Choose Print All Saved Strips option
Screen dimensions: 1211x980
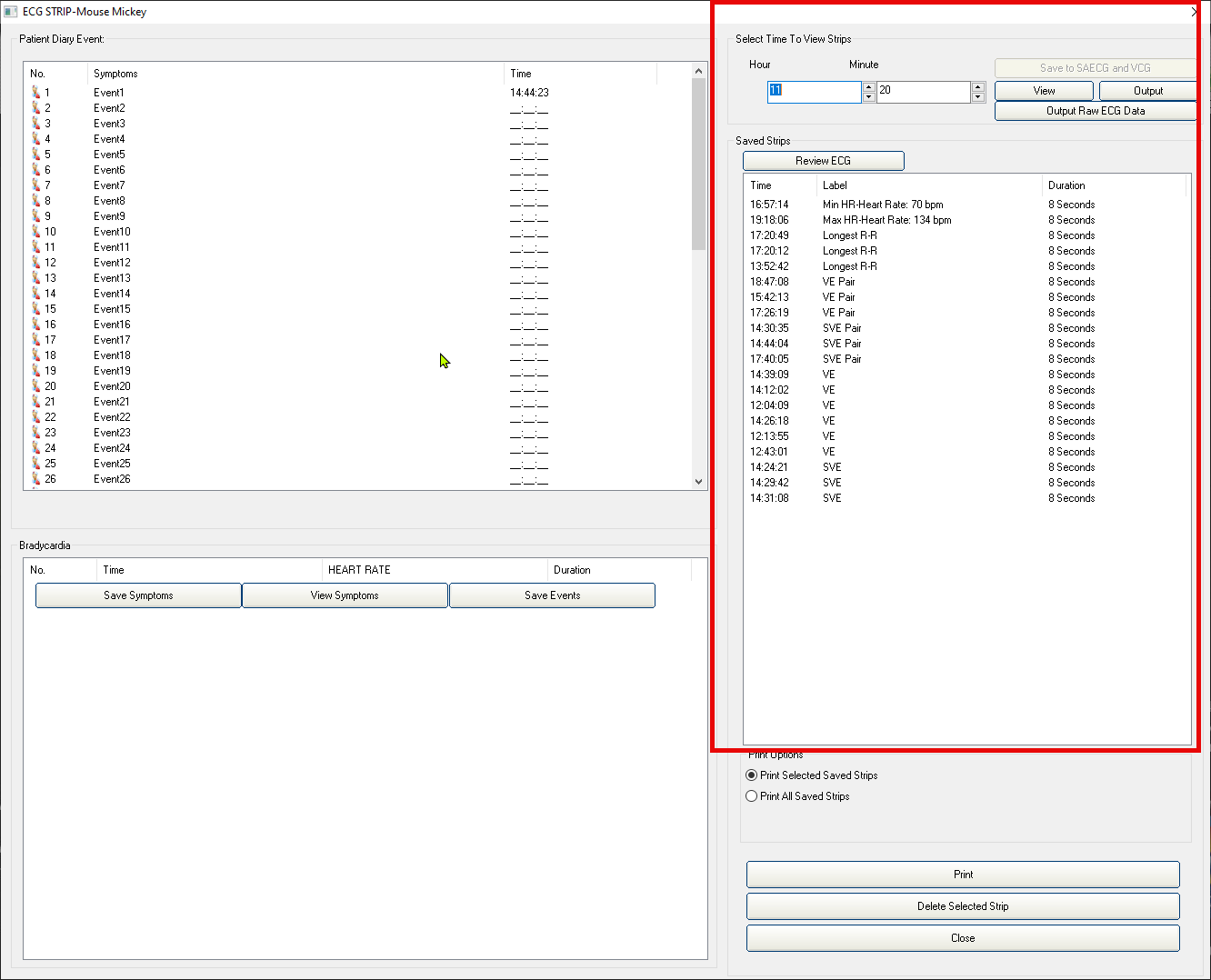pos(752,796)
